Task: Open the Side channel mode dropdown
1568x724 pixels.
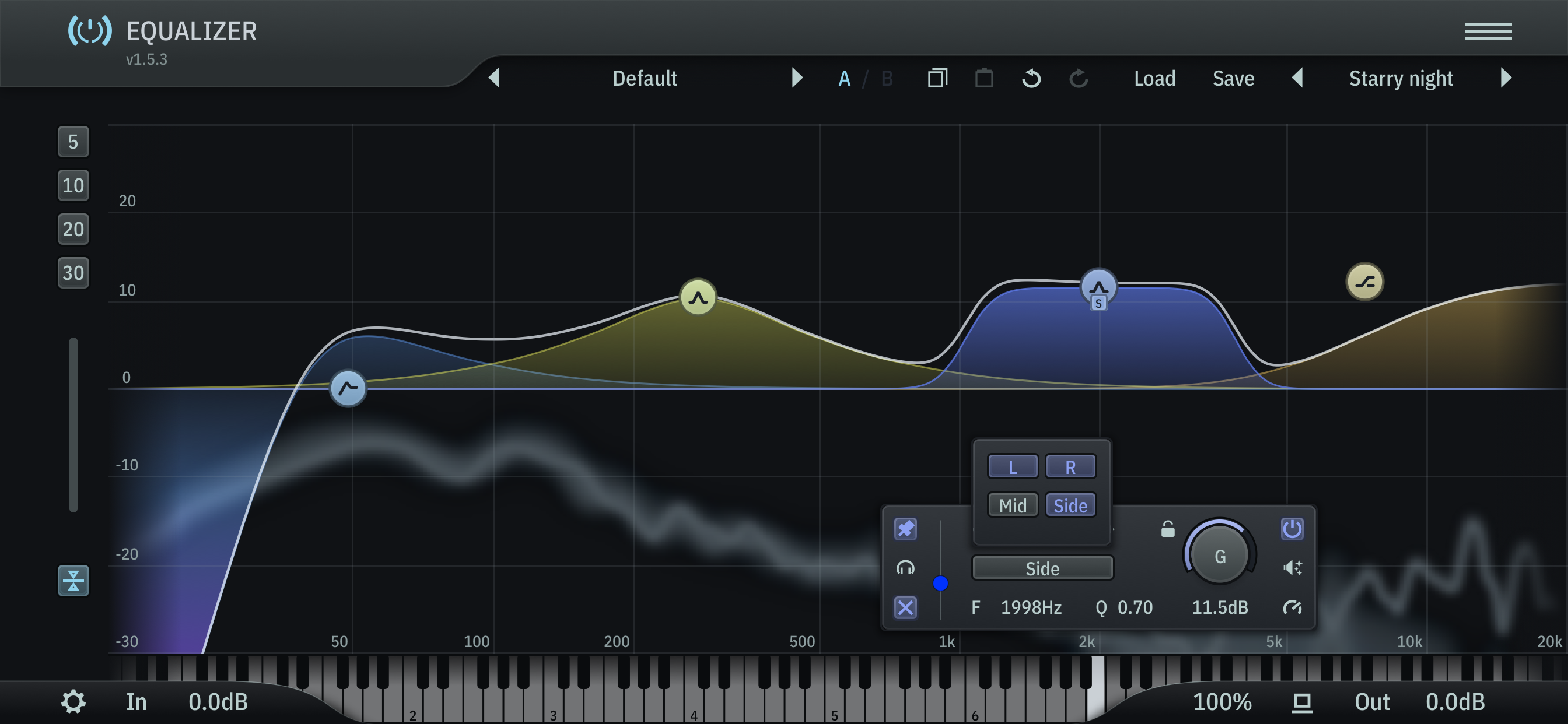Action: 1042,568
